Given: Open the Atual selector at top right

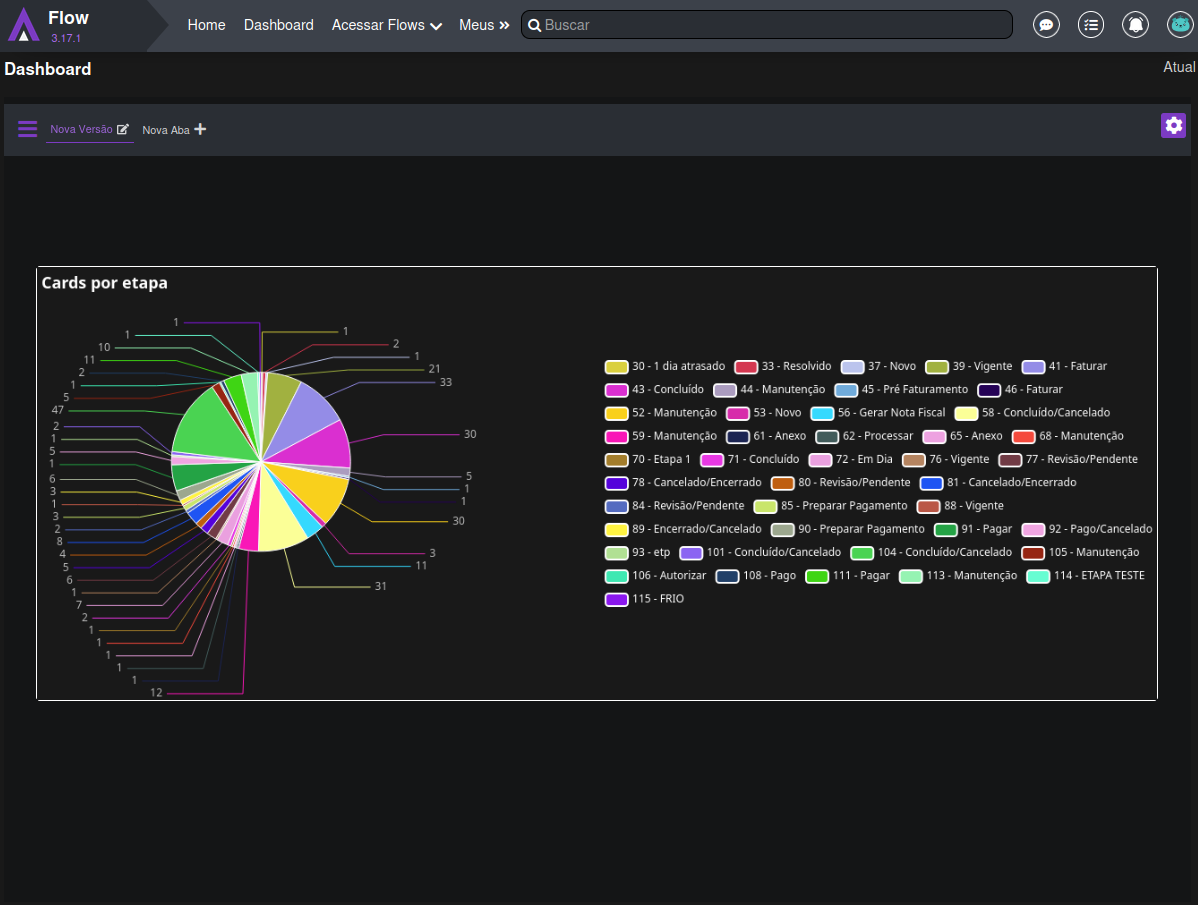Looking at the screenshot, I should click(x=1179, y=67).
